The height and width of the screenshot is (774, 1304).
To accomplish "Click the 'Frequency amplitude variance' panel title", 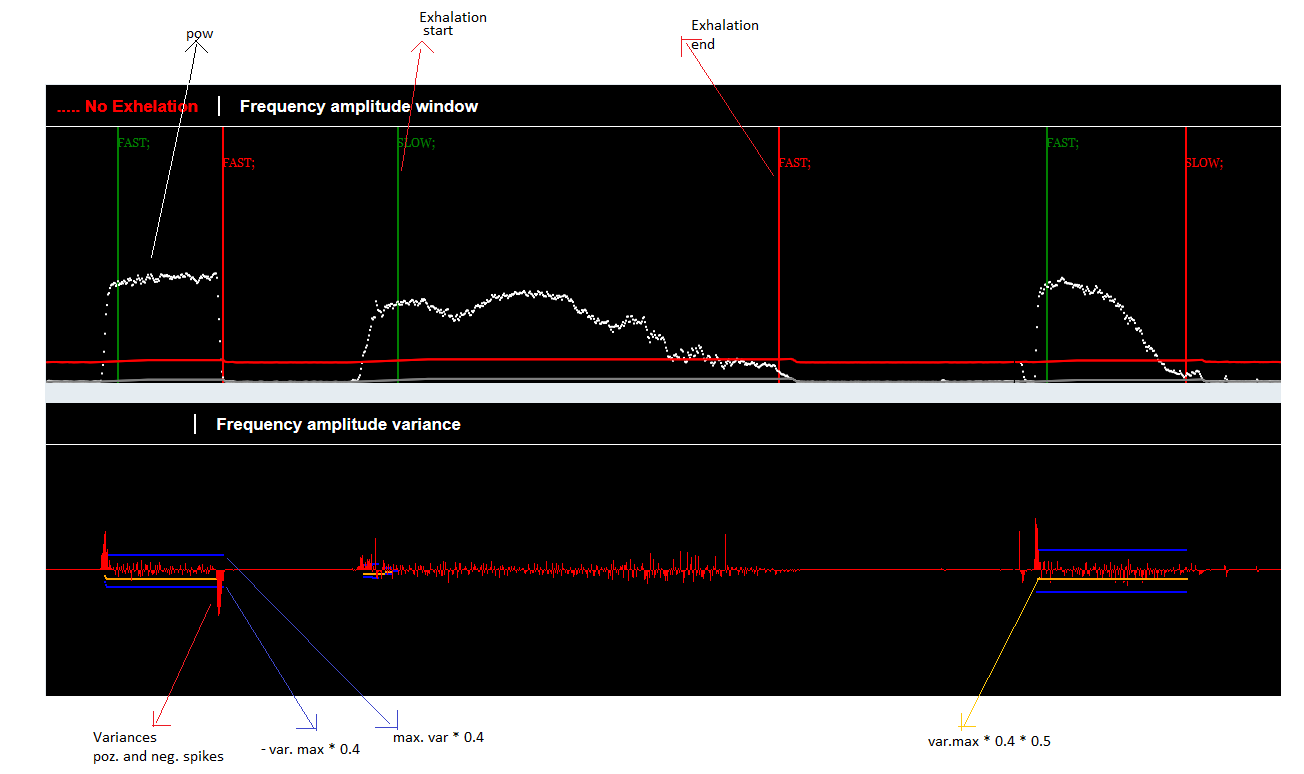I will pos(338,424).
